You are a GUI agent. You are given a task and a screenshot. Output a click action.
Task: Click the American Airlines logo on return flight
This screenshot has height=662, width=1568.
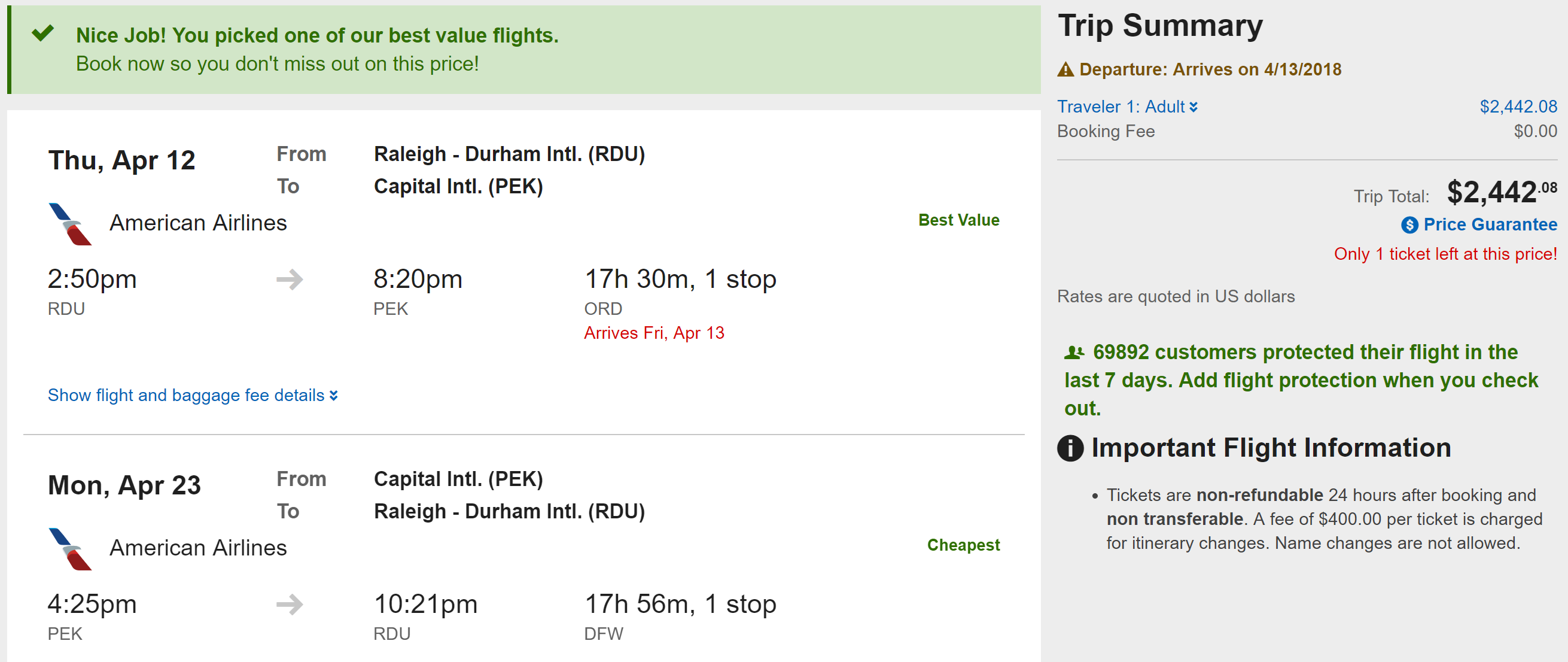point(69,549)
